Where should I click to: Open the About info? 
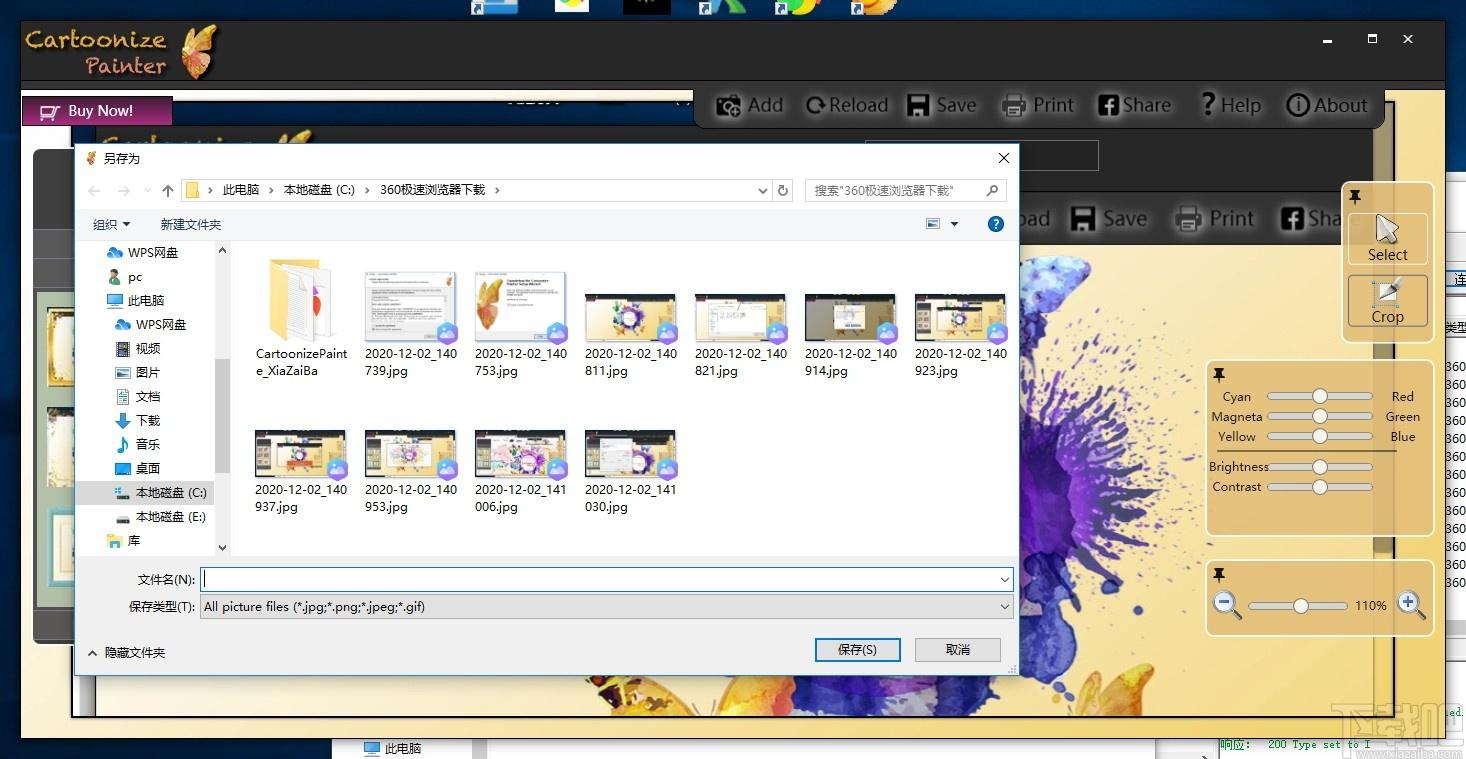coord(1326,105)
